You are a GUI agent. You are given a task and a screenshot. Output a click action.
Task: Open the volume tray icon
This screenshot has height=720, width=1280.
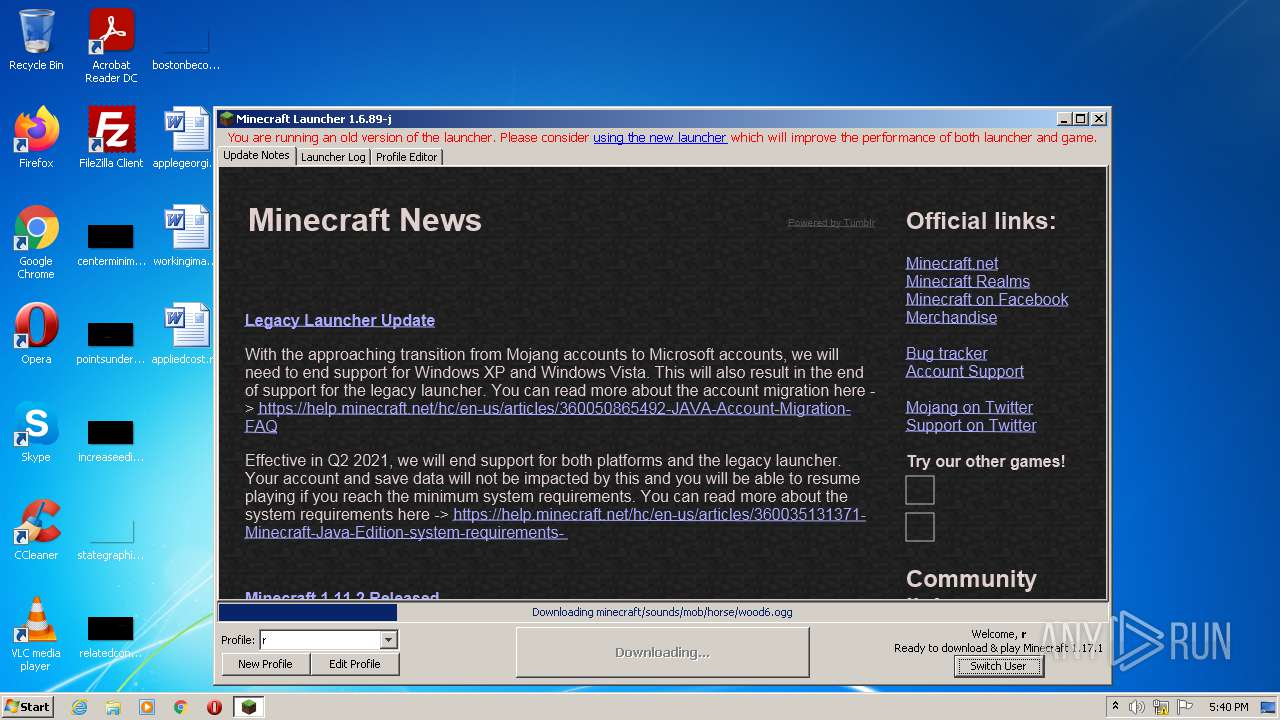(1137, 707)
